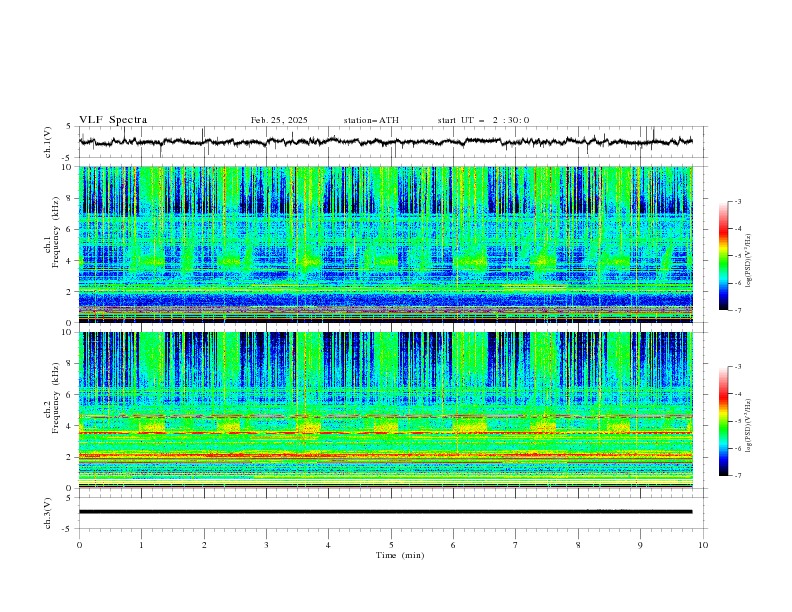Viewport: 792px width, 612px height.
Task: Click tick label "7" on the Time axis
Action: (x=516, y=545)
